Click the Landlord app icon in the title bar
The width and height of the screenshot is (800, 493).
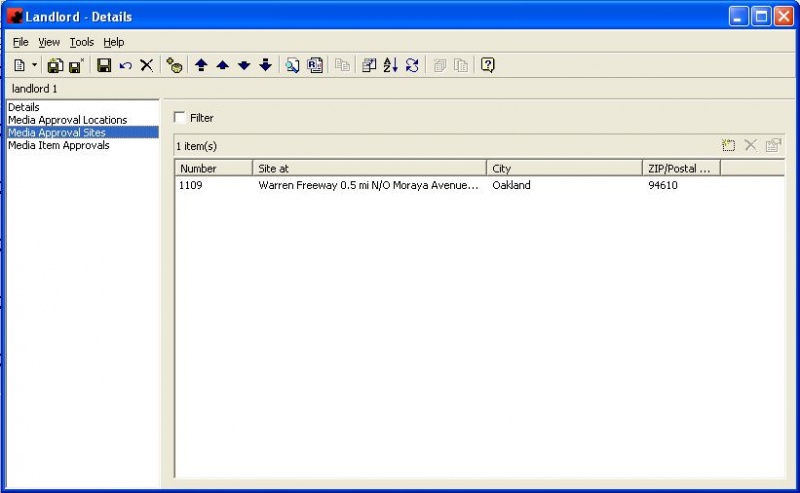point(15,16)
